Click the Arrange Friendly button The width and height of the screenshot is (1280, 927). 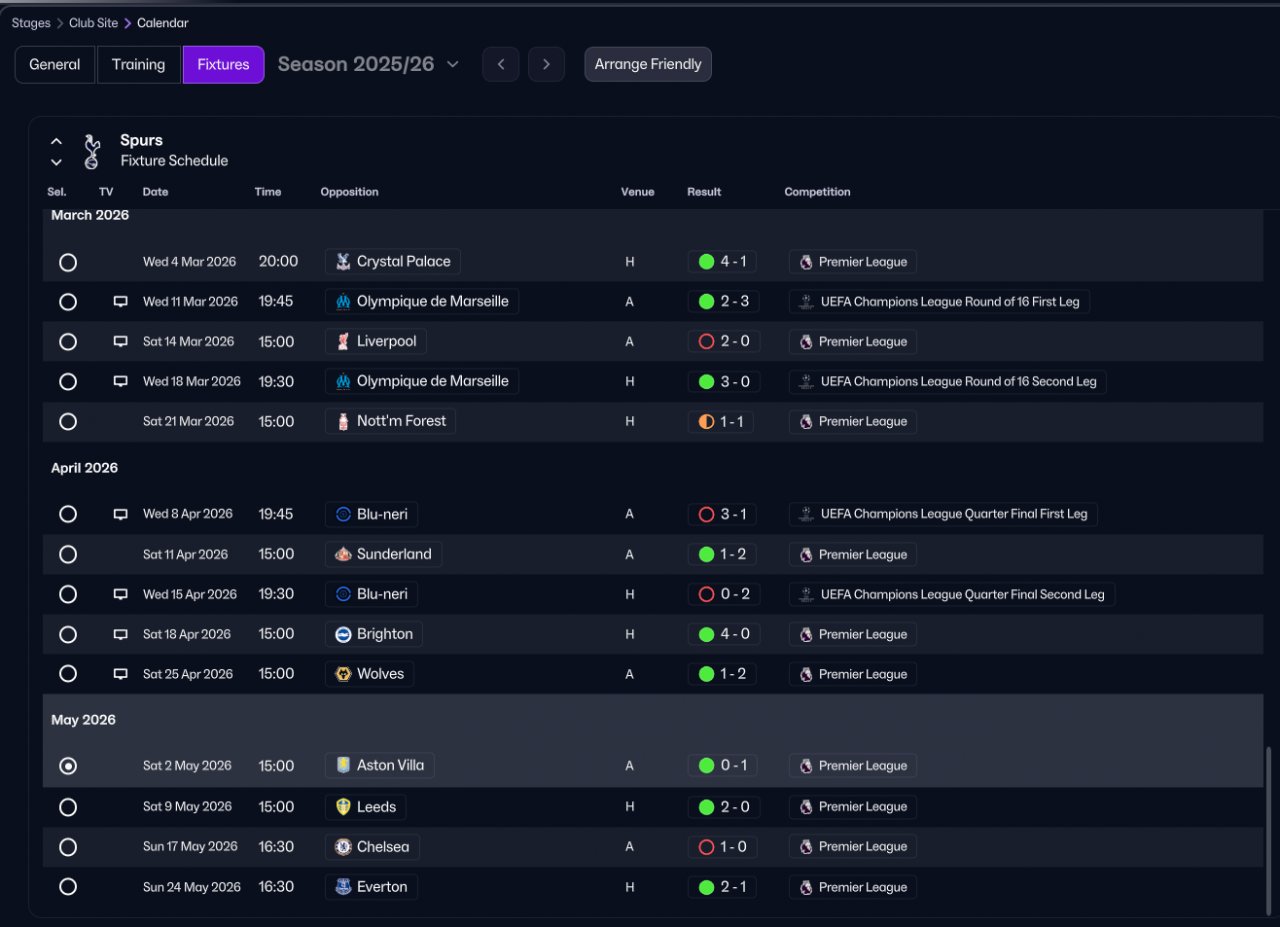[x=648, y=64]
